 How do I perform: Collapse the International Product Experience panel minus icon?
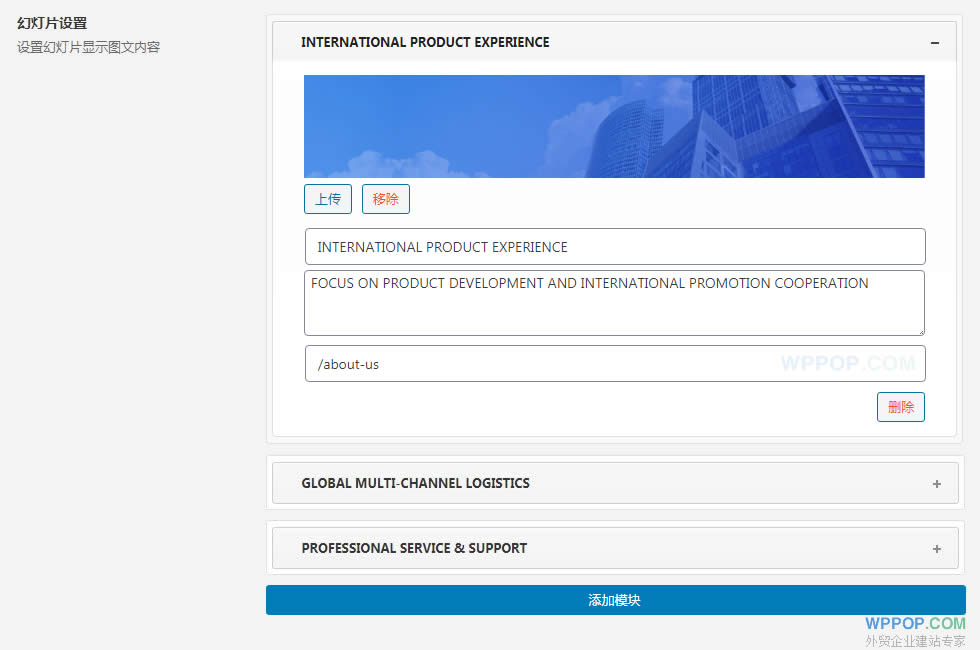click(935, 42)
